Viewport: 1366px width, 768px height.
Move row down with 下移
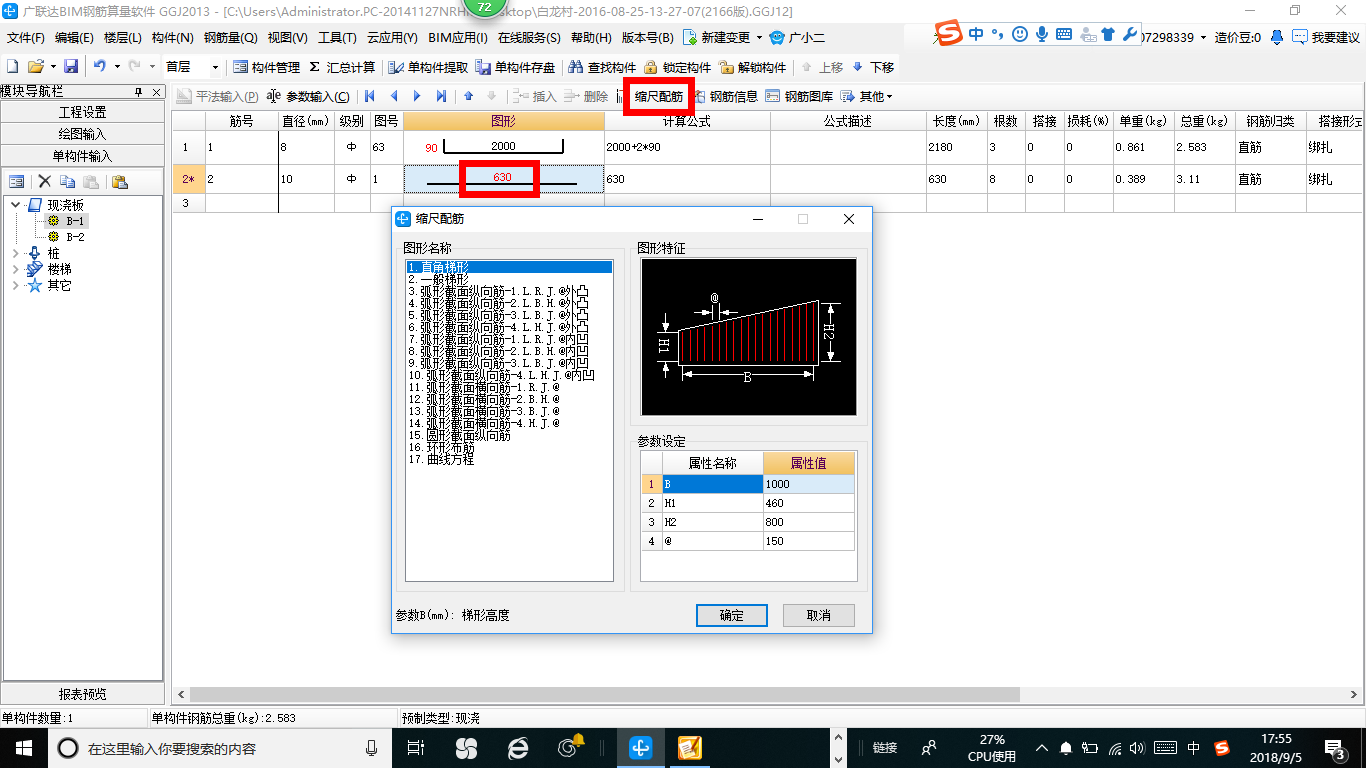pyautogui.click(x=873, y=67)
